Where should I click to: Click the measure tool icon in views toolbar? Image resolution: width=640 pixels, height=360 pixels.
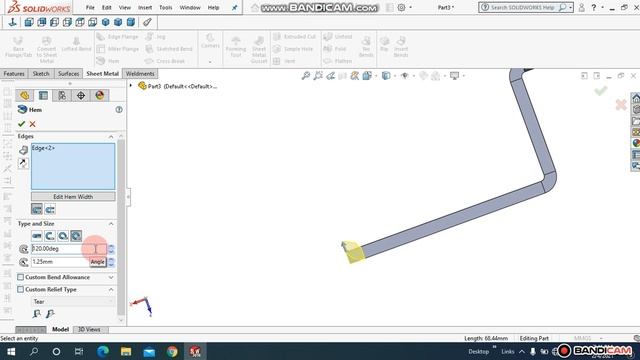click(147, 22)
